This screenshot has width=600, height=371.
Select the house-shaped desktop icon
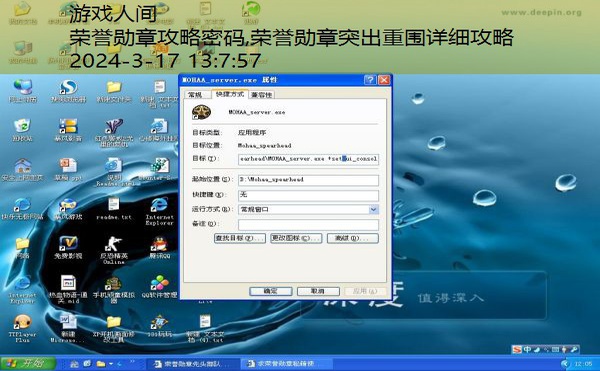23,169
